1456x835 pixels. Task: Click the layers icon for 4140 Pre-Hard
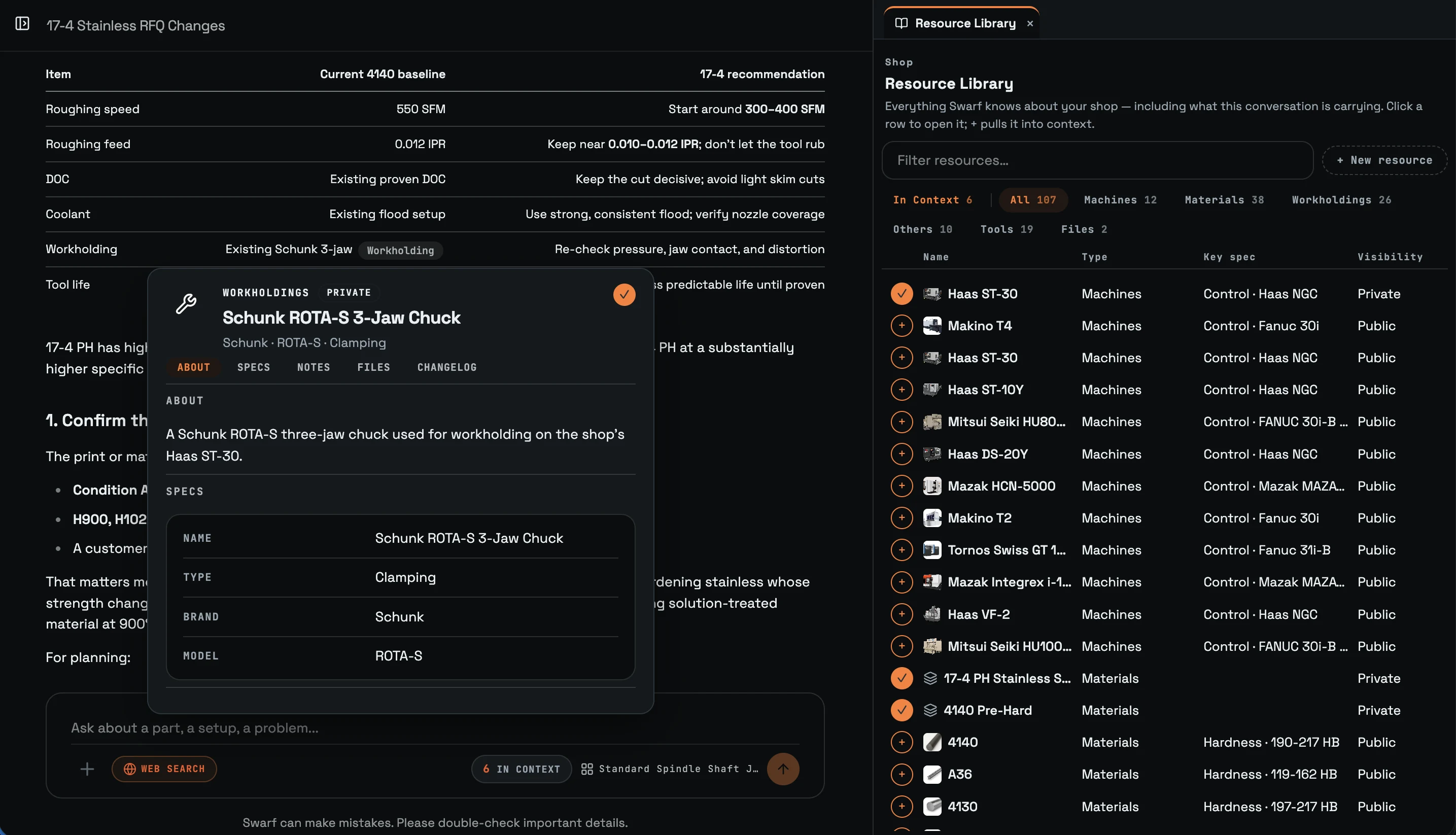930,711
